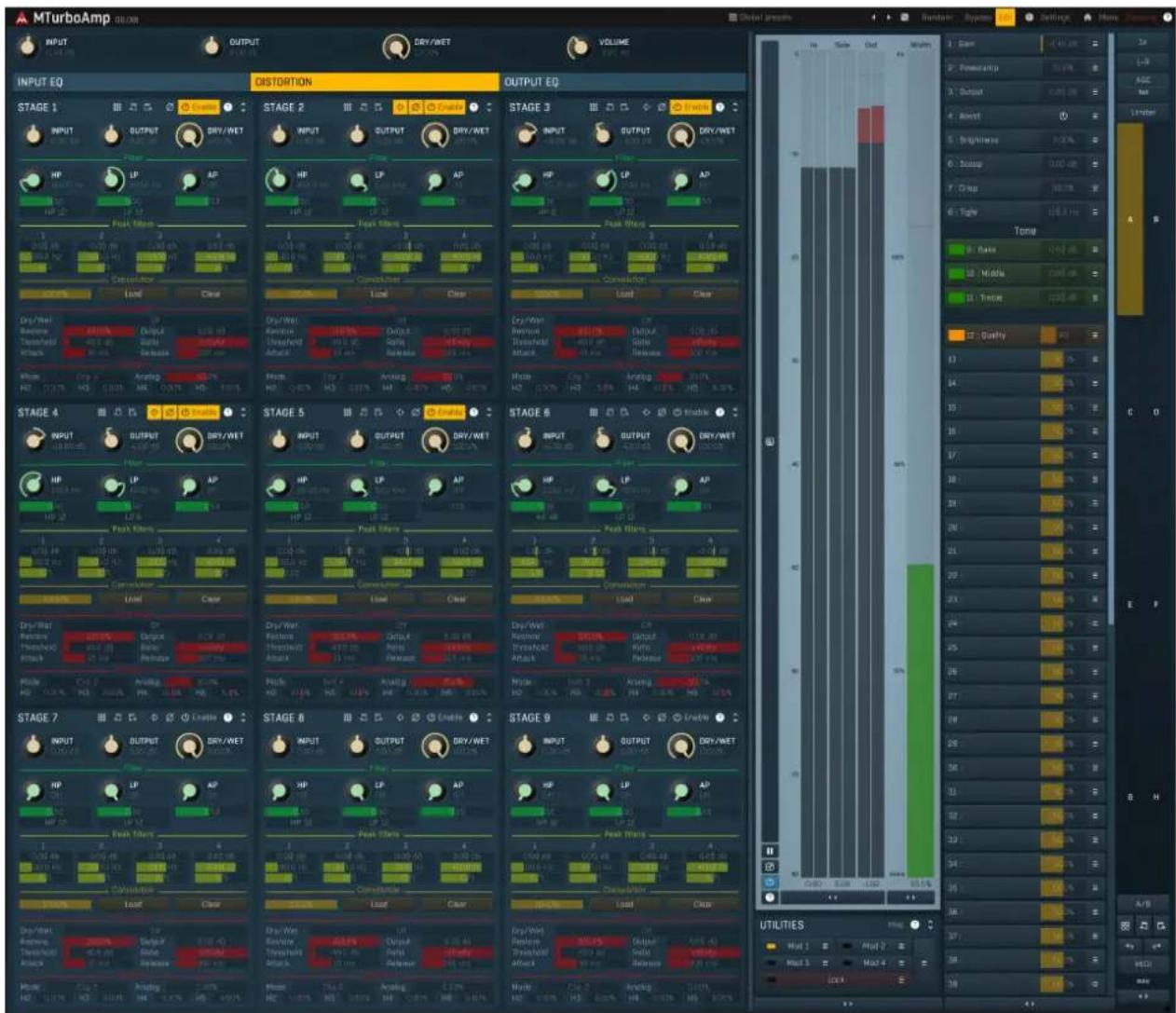Switch to the Distortion tab
Viewport: 1176px width, 1013px height.
(x=376, y=82)
